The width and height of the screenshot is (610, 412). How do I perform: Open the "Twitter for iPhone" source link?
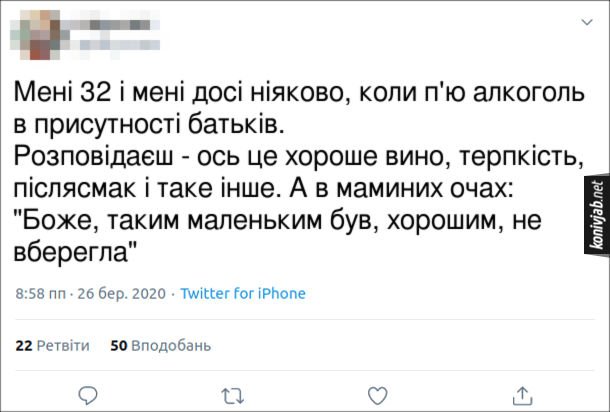coord(243,294)
